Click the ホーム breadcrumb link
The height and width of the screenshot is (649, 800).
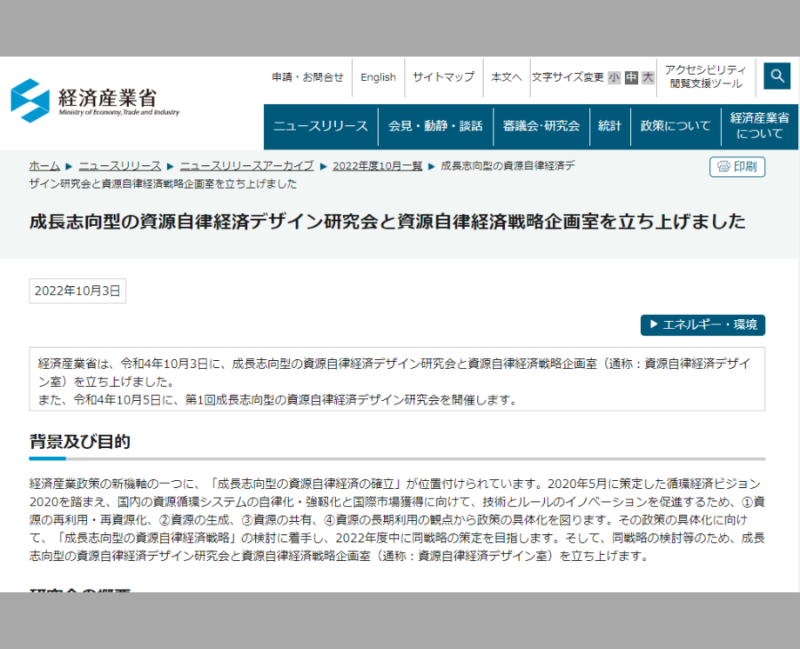click(x=44, y=166)
